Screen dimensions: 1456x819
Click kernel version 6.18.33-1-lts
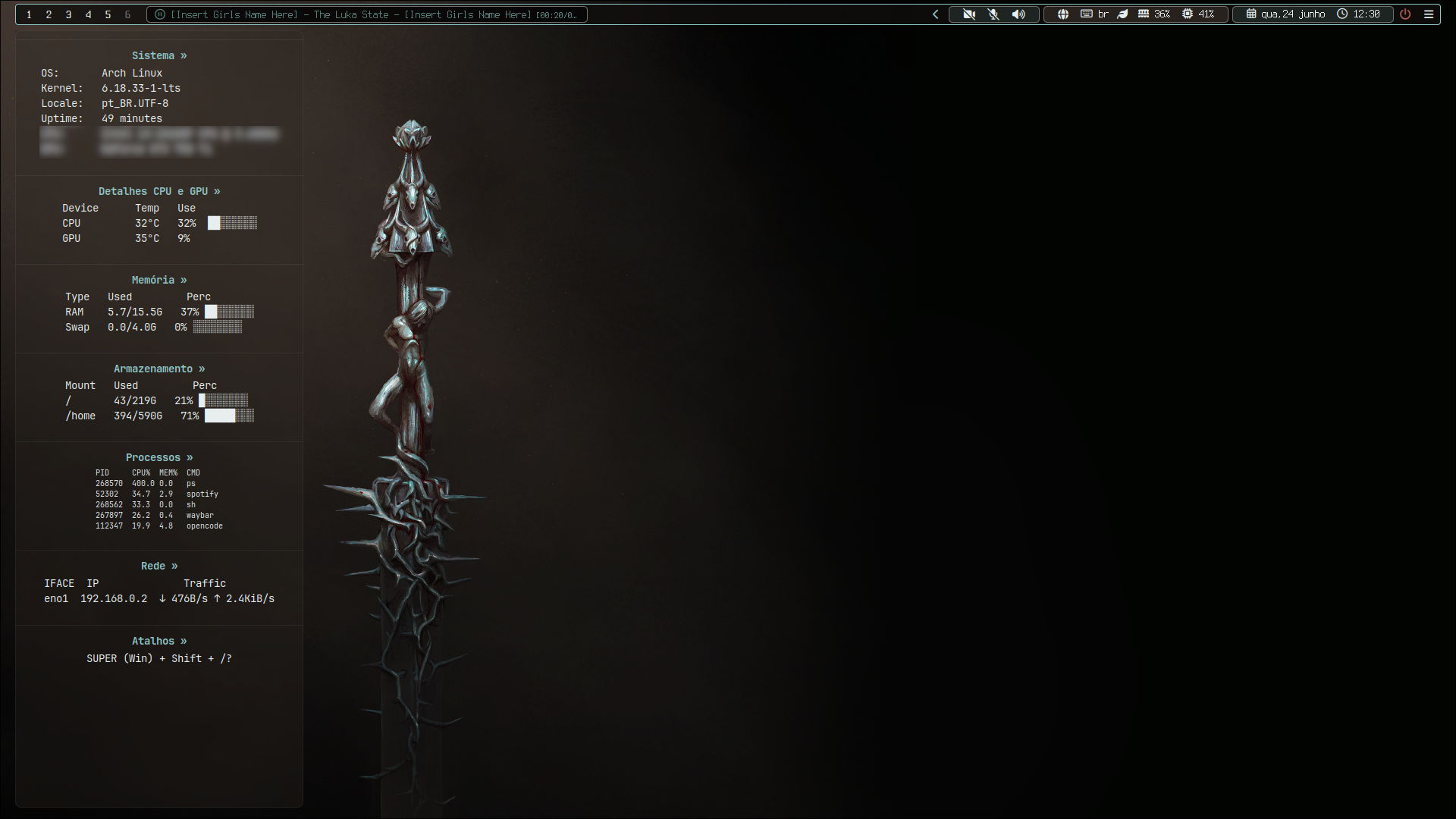[x=141, y=88]
